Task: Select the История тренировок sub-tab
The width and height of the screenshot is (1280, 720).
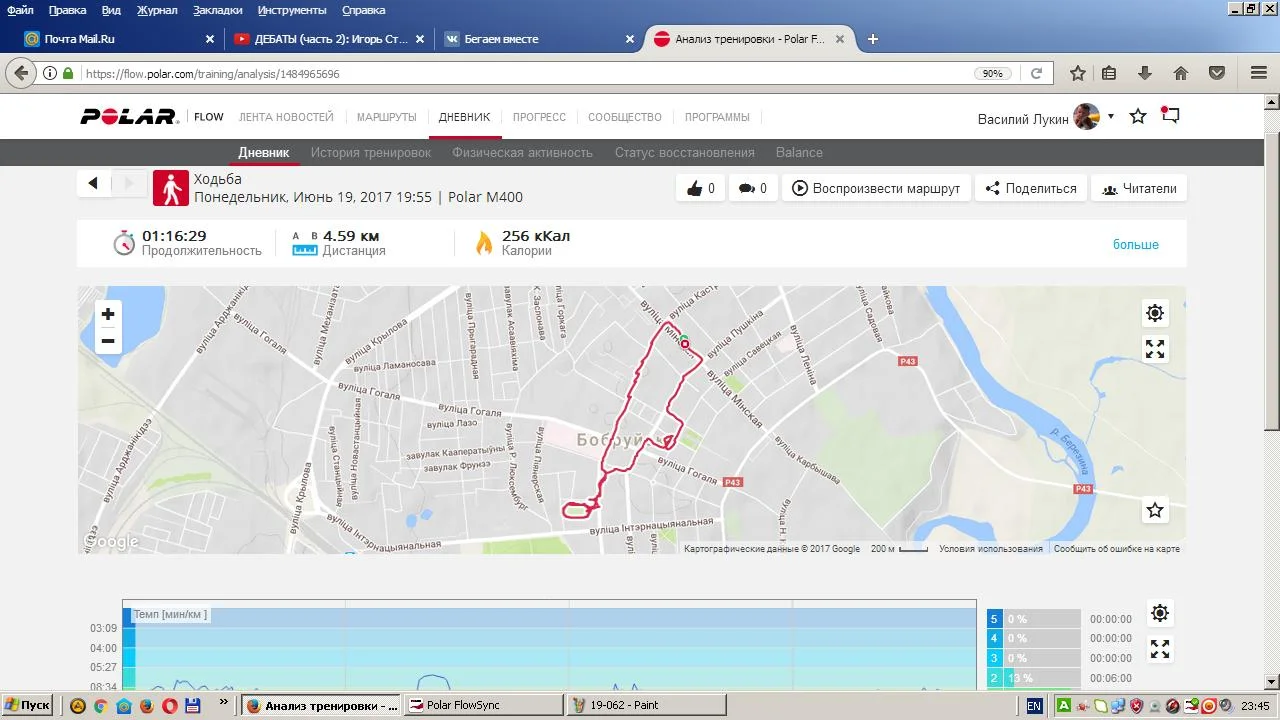Action: [x=370, y=153]
